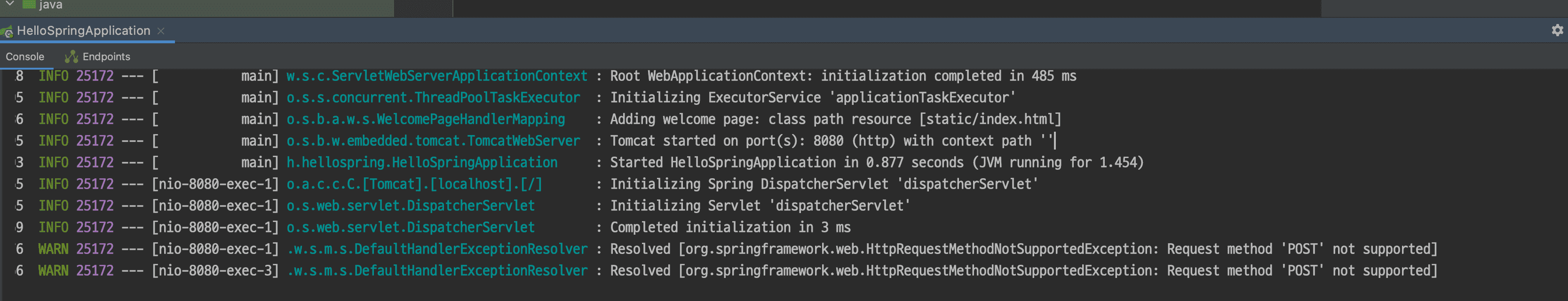Click the 'Adding welcome page' log message
The width and height of the screenshot is (1568, 301).
[835, 119]
